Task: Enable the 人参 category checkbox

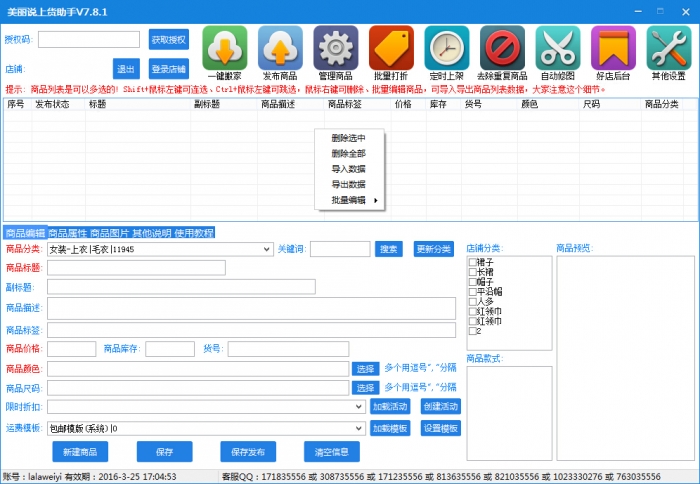Action: click(472, 301)
